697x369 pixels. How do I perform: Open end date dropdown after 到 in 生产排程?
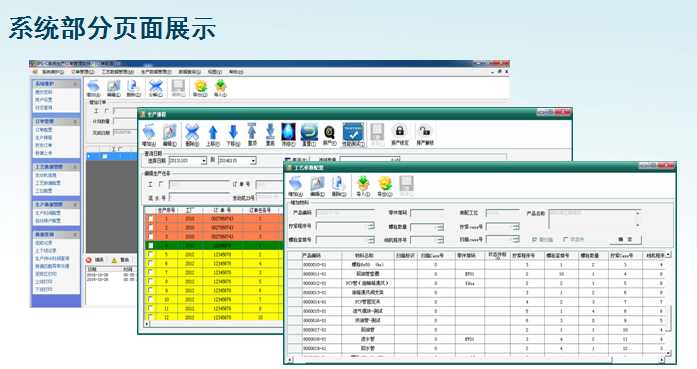(253, 160)
